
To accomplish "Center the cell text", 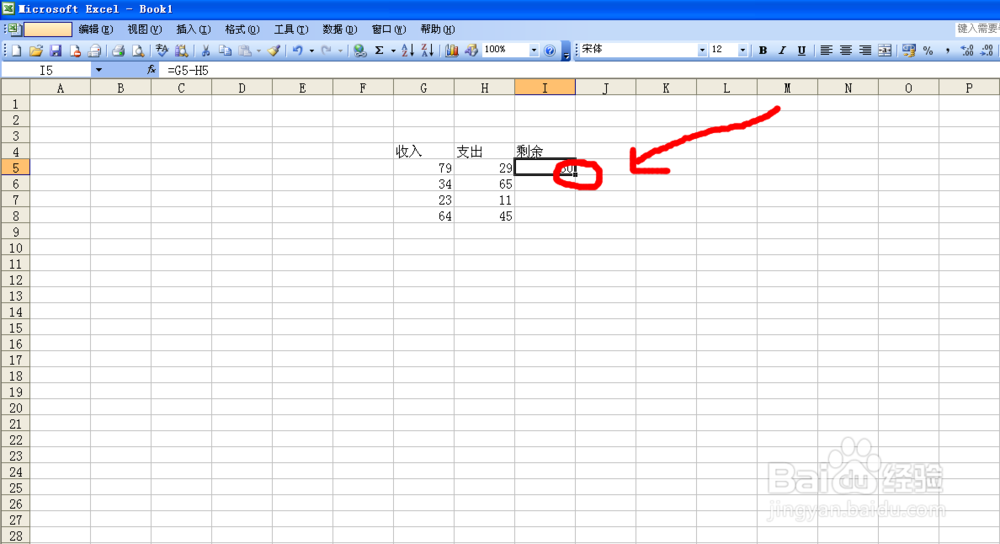I will (x=846, y=50).
